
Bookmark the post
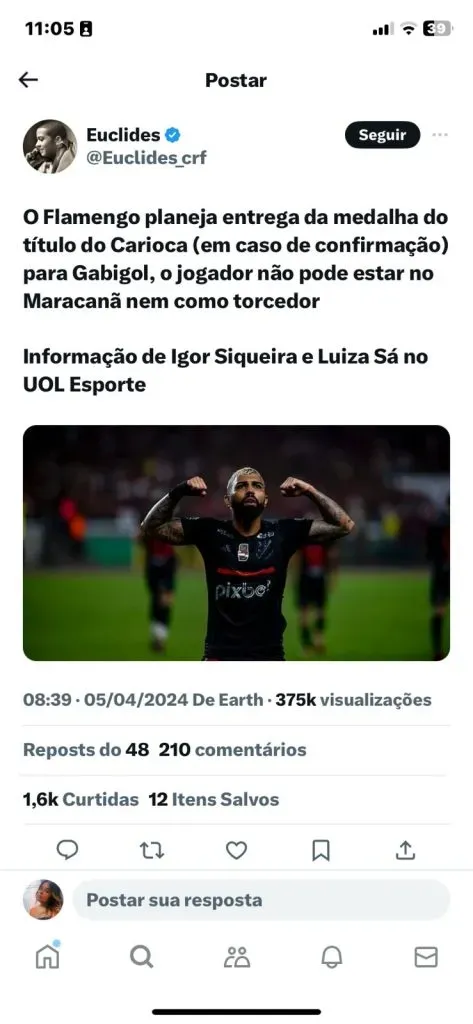point(321,850)
